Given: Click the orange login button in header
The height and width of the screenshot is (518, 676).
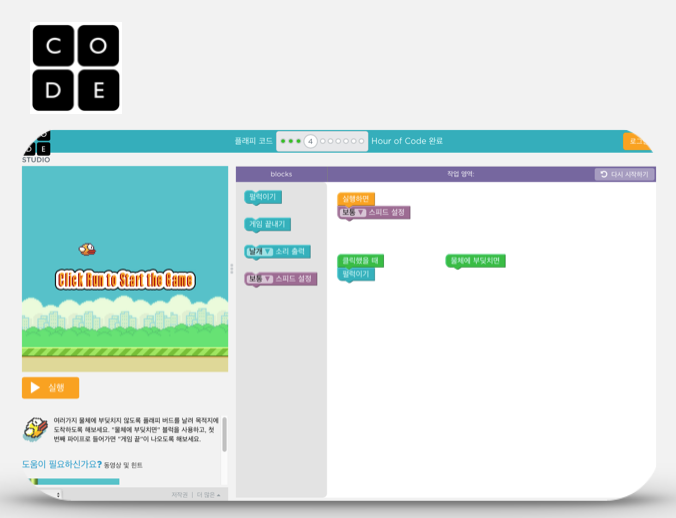Looking at the screenshot, I should 637,141.
